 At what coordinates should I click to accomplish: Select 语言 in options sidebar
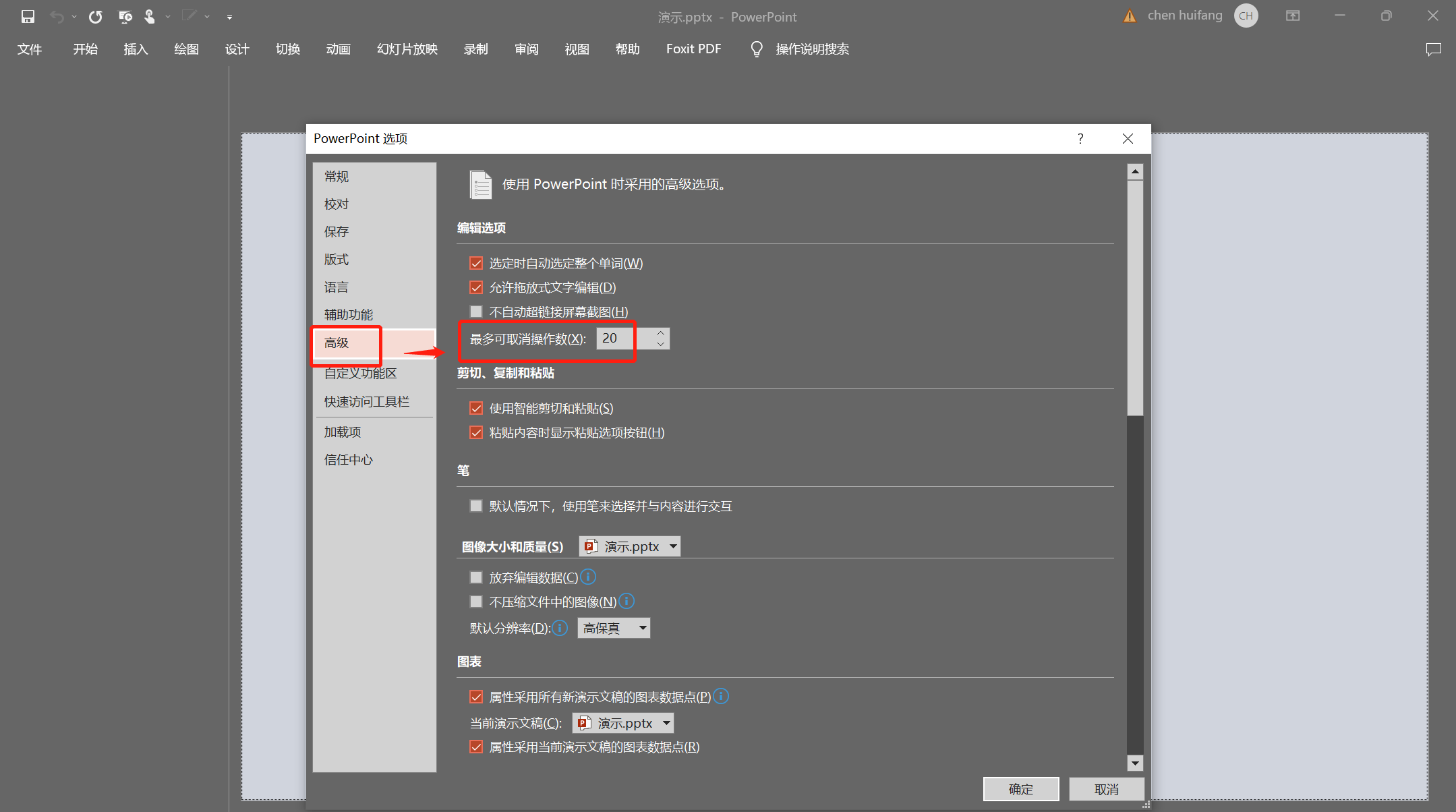(x=374, y=287)
